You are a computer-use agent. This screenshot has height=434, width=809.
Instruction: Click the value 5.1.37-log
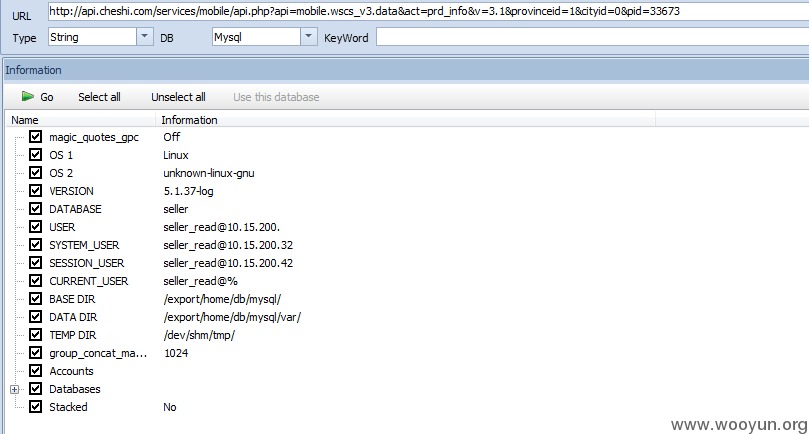188,191
